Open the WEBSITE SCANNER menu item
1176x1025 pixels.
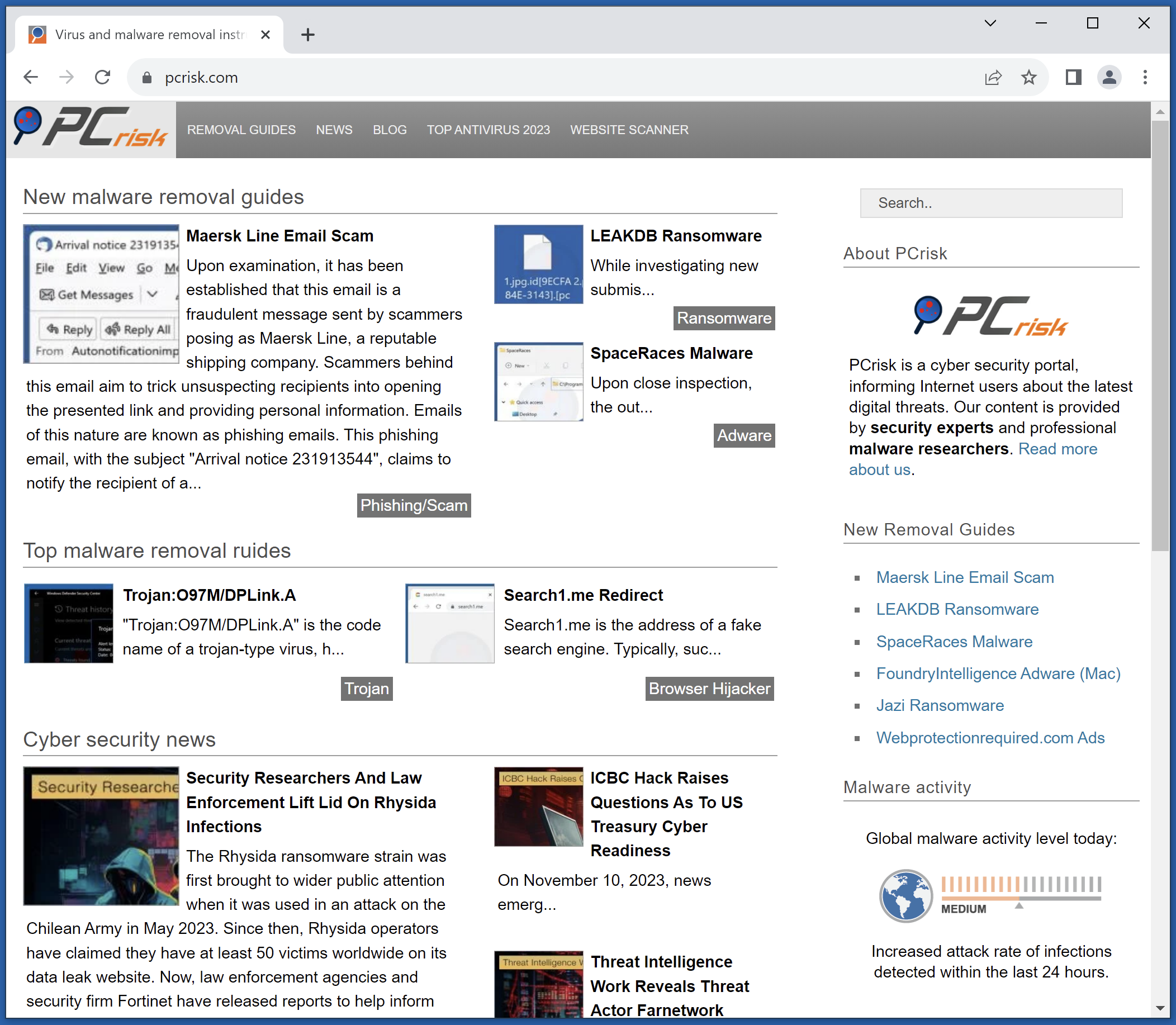tap(629, 130)
